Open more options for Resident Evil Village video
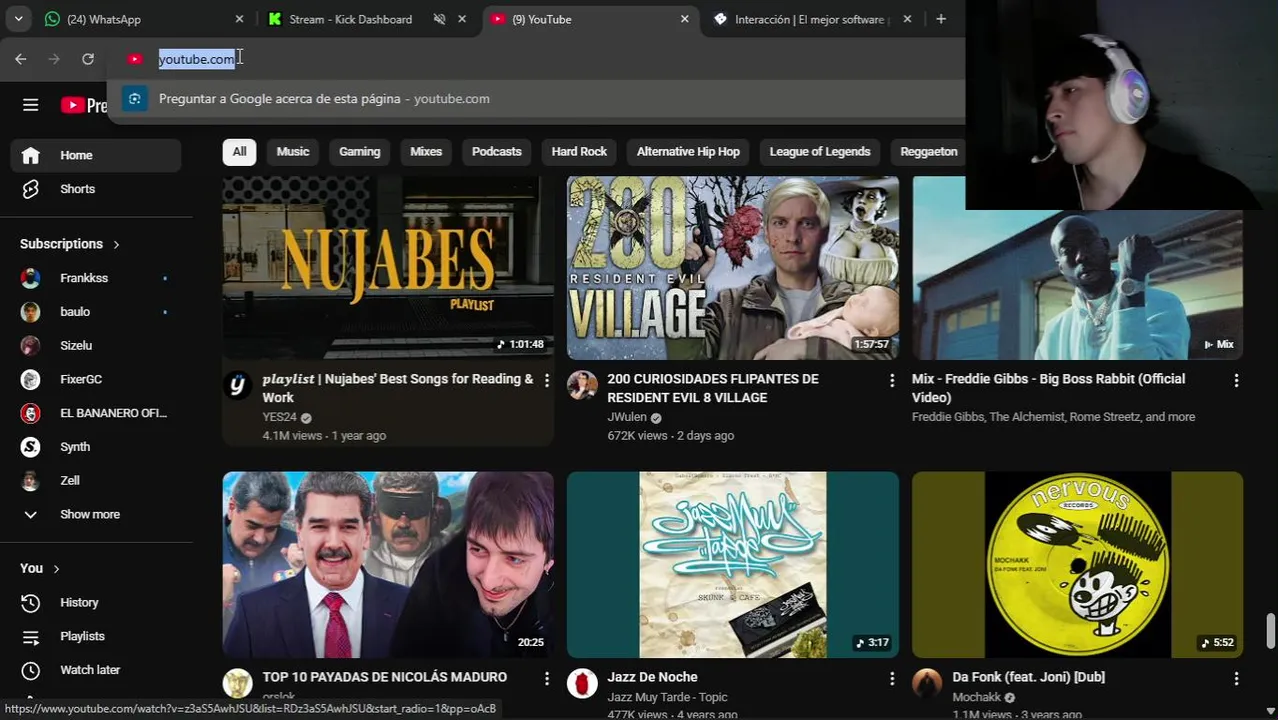This screenshot has height=720, width=1278. (892, 380)
